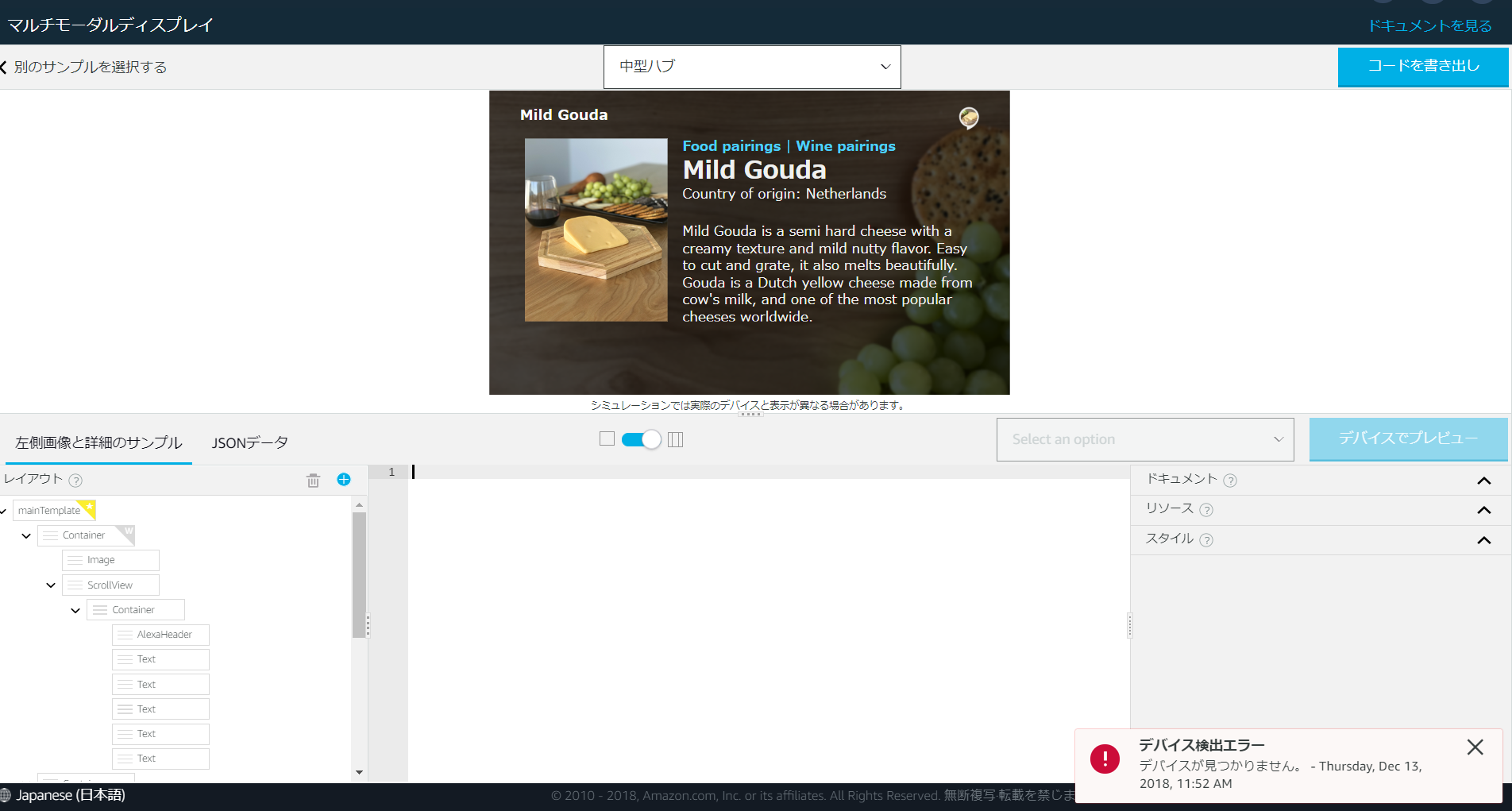Viewport: 1512px width, 811px height.
Task: Open the Select an option dropdown
Action: 1145,439
